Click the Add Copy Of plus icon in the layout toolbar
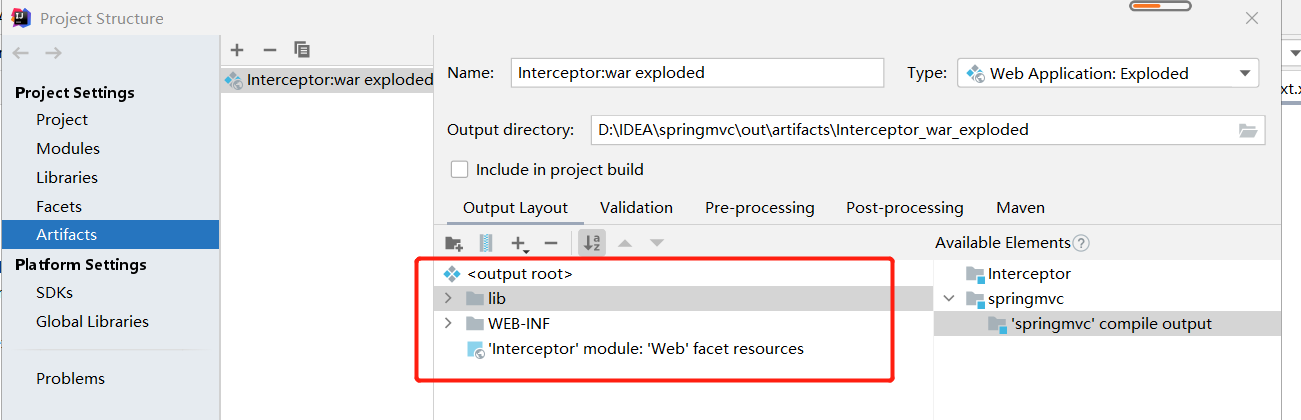This screenshot has width=1301, height=420. (x=518, y=243)
